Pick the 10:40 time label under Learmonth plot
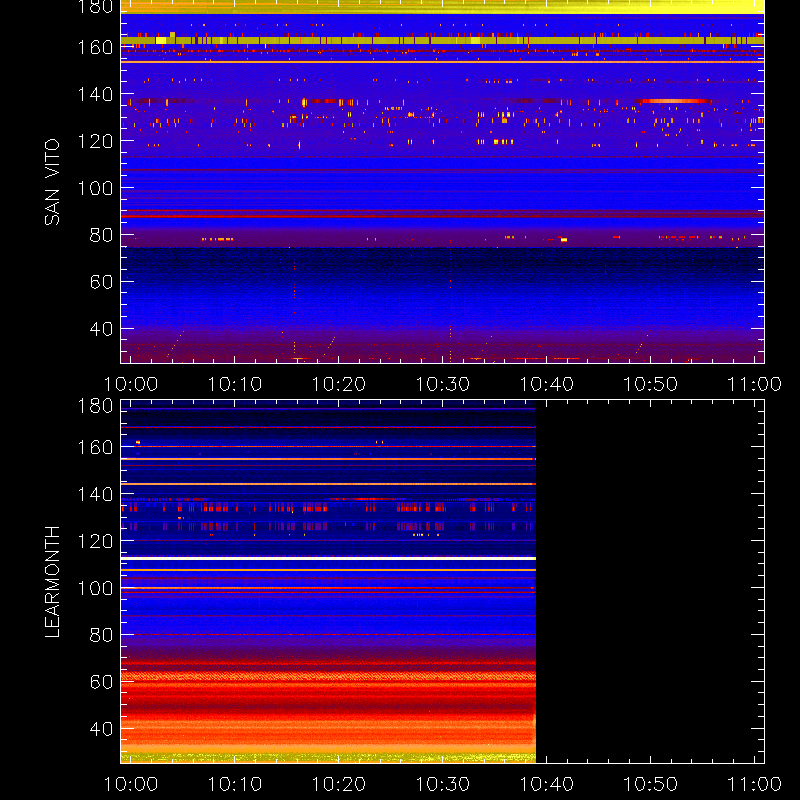This screenshot has height=800, width=800. pyautogui.click(x=546, y=784)
